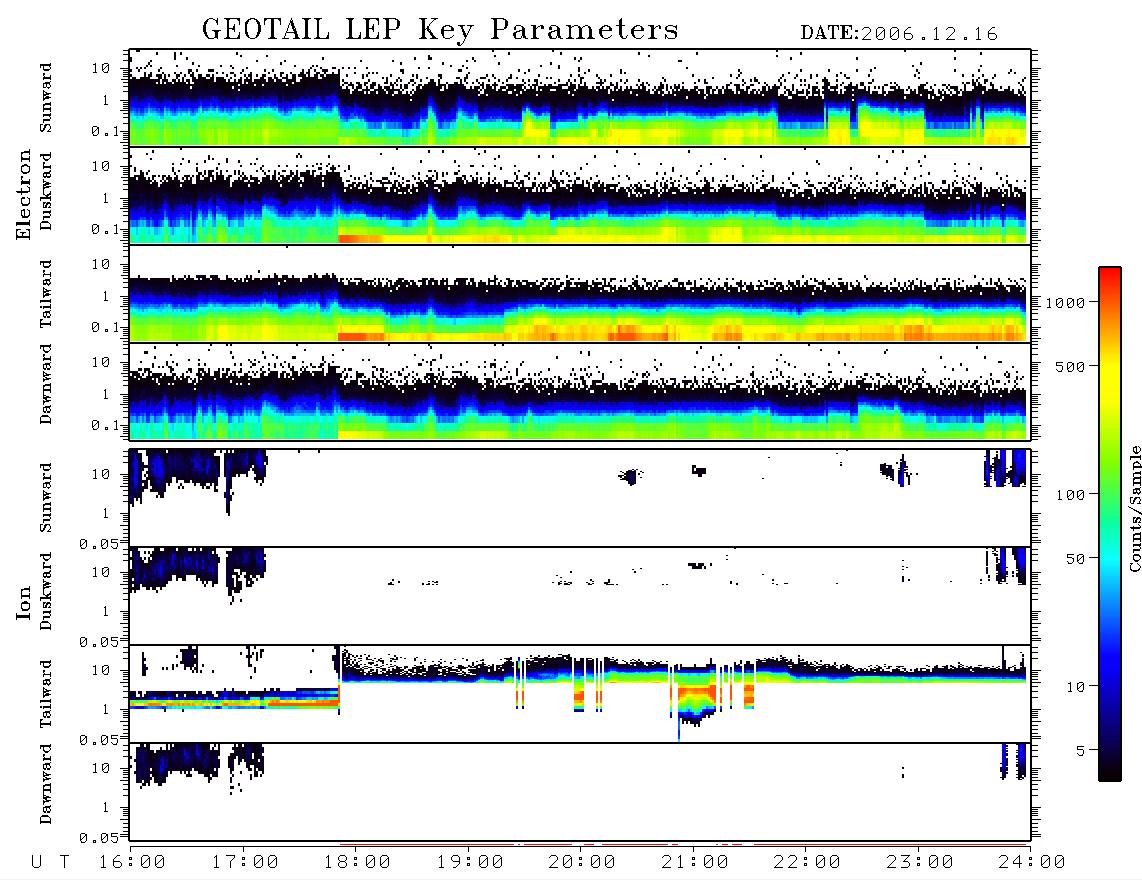
Task: Click '0.05' tick of Ion Sunward panel
Action: click(100, 543)
